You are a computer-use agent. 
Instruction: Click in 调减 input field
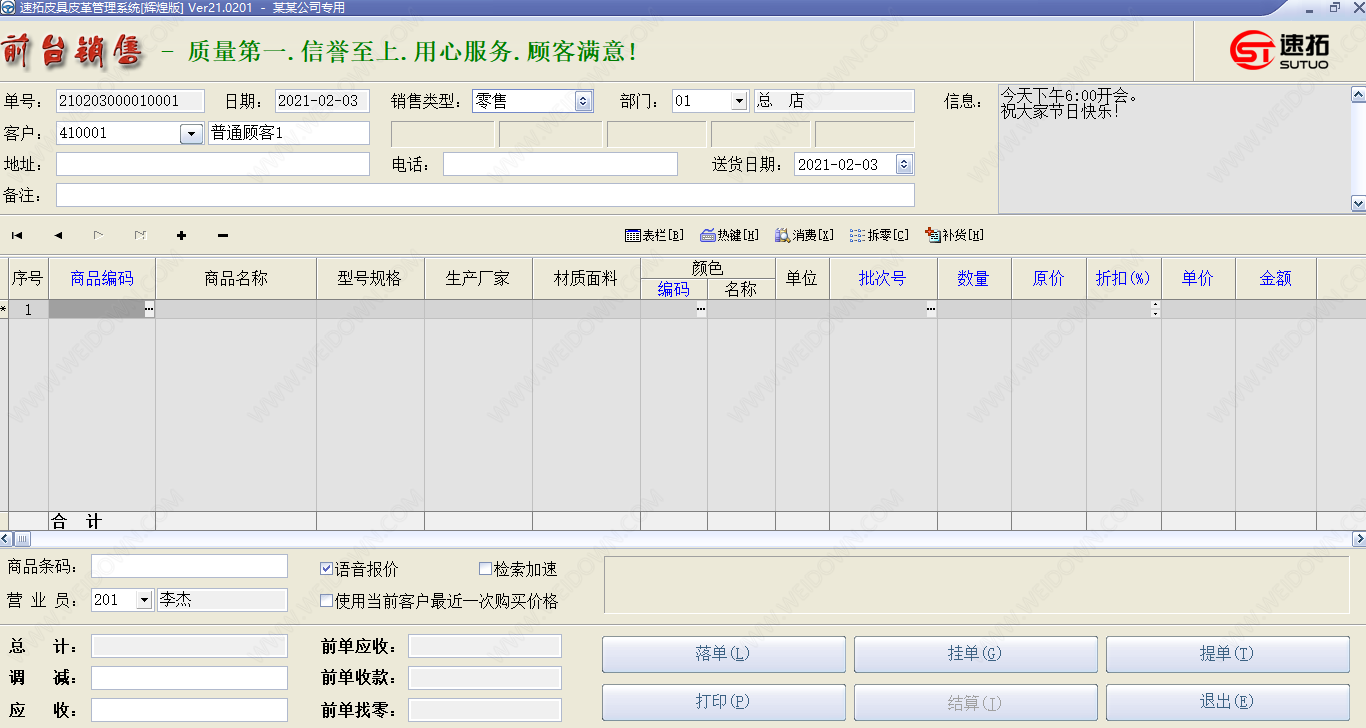(189, 678)
